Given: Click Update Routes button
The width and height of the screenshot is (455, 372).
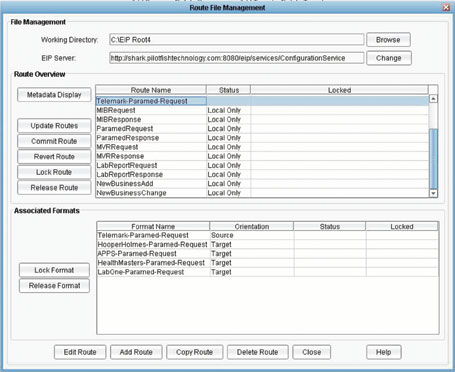Looking at the screenshot, I should click(x=54, y=126).
